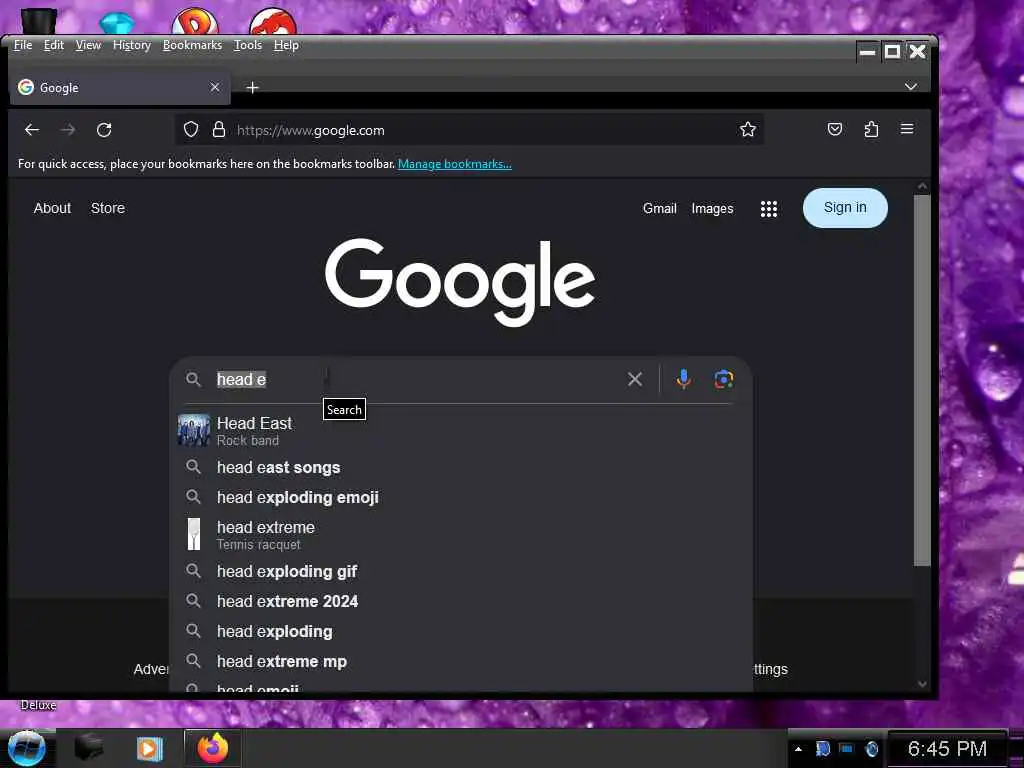Open the Google apps grid
The width and height of the screenshot is (1024, 768).
(x=769, y=208)
